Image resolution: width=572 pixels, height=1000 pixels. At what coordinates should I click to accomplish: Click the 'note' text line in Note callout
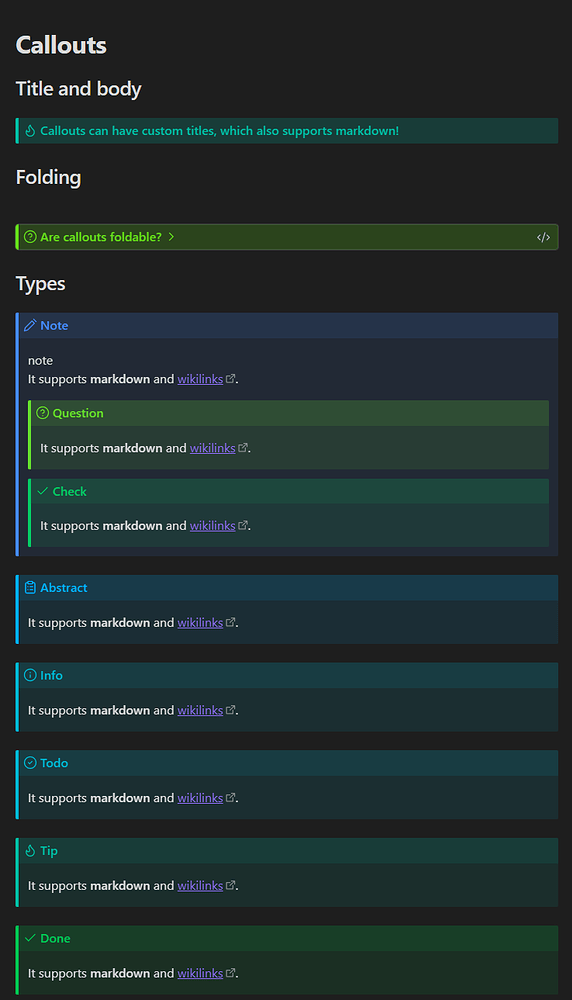coord(40,360)
